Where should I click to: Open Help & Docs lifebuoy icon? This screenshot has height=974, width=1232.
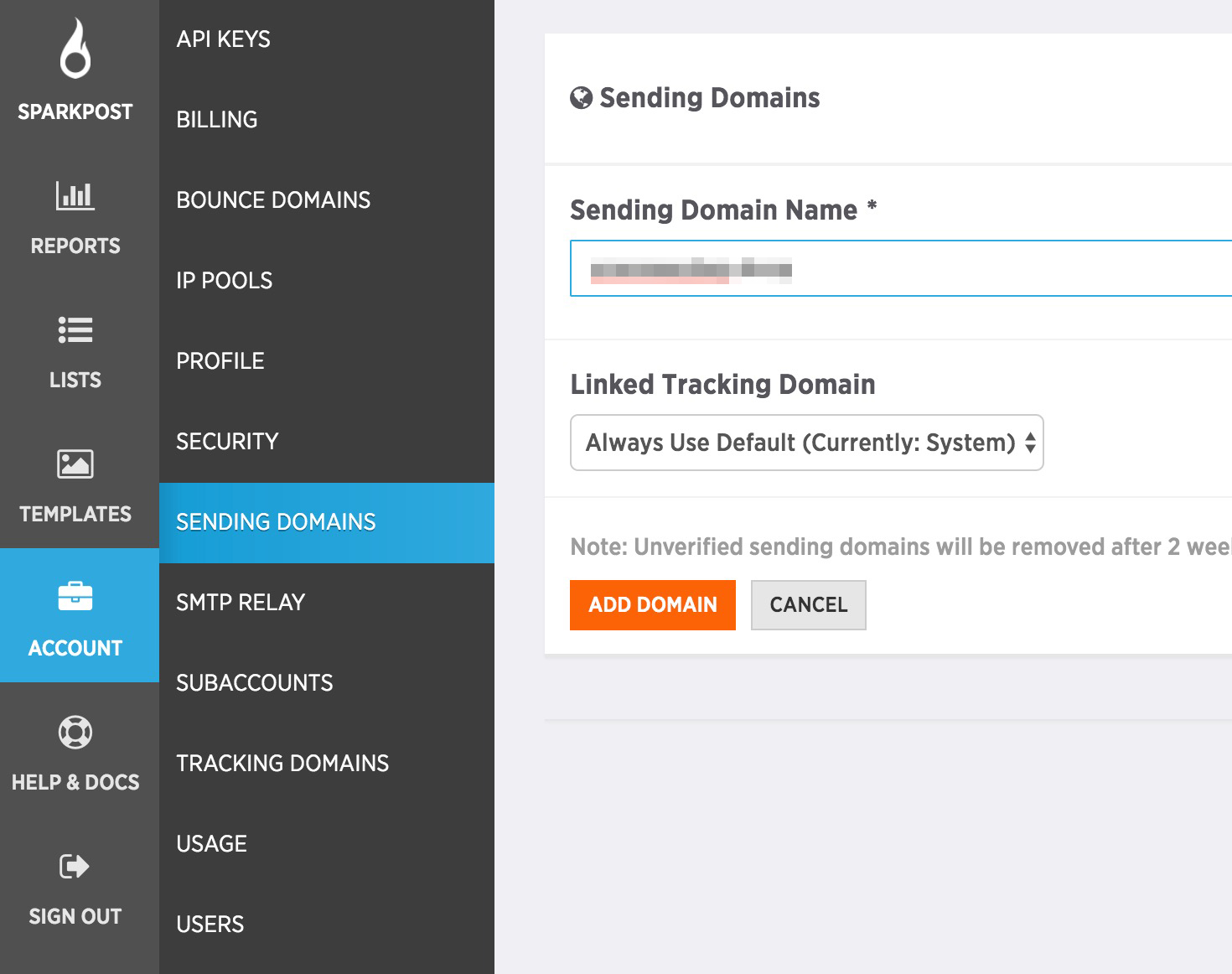coord(75,732)
